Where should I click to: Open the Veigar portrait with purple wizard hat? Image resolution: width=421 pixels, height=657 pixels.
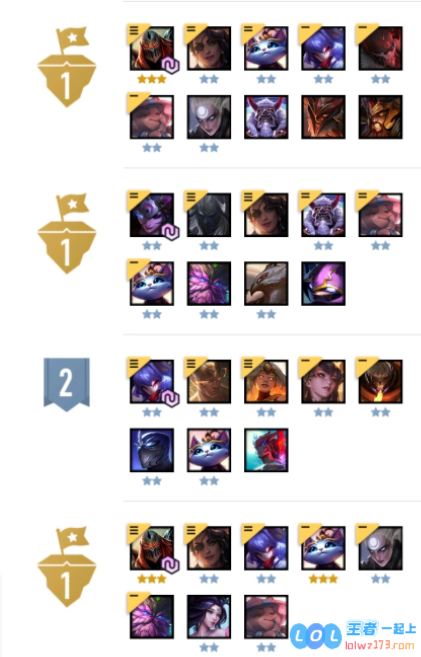tap(323, 284)
